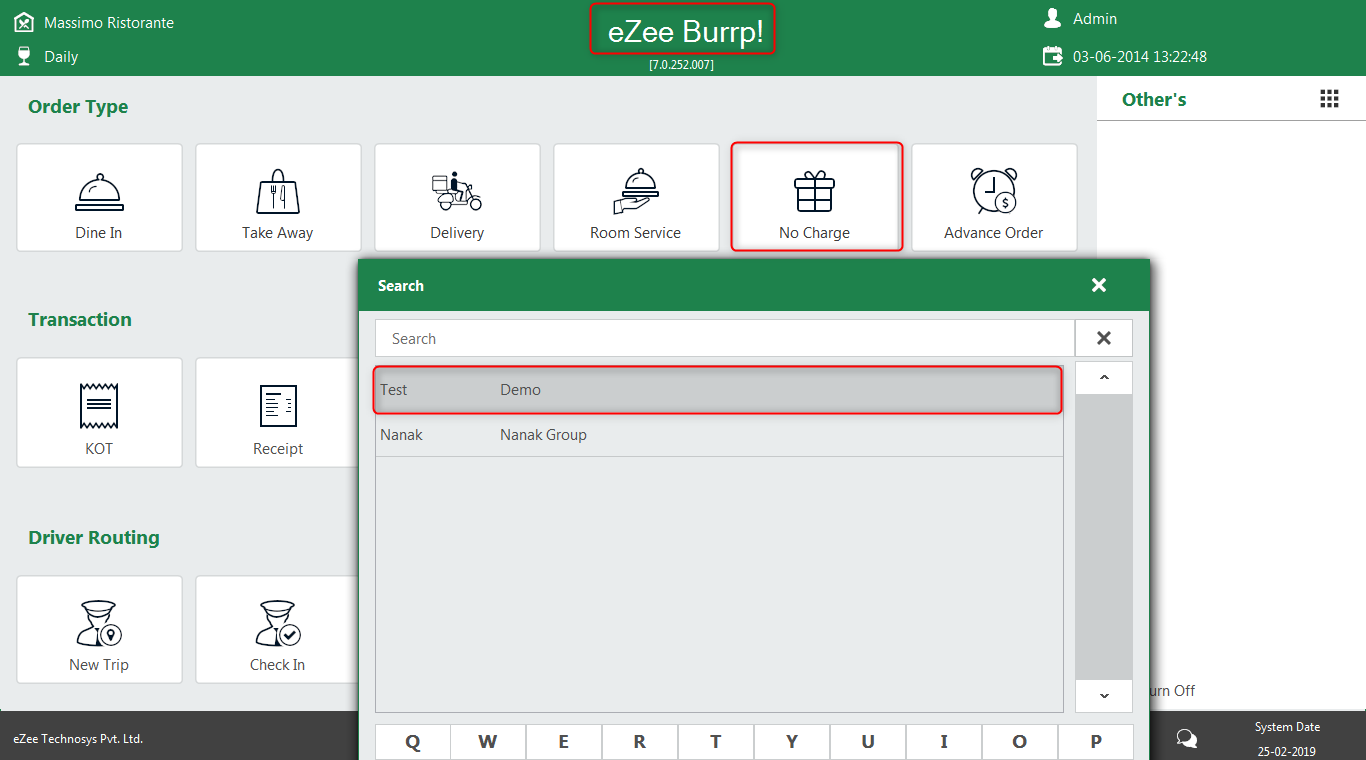Screen dimensions: 1366x760
Task: Click the scroll down arrow in list
Action: tap(1104, 696)
